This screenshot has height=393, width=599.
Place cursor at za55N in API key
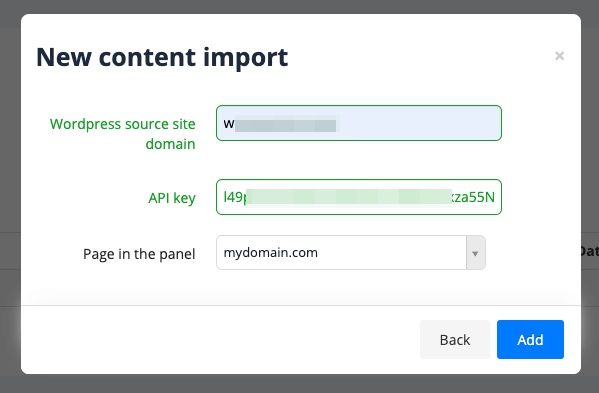(x=474, y=197)
